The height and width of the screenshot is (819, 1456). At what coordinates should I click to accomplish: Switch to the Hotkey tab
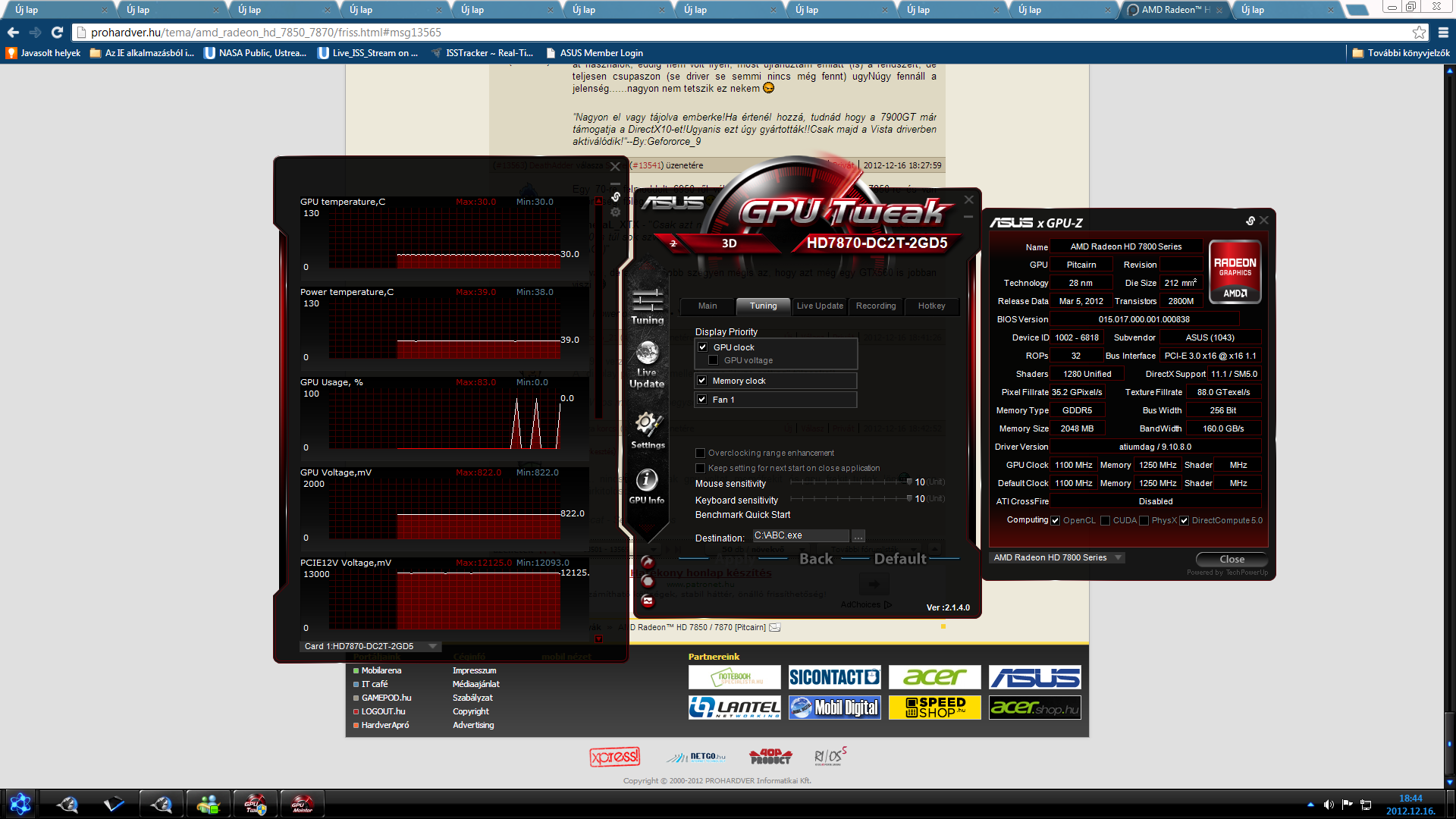[x=932, y=306]
